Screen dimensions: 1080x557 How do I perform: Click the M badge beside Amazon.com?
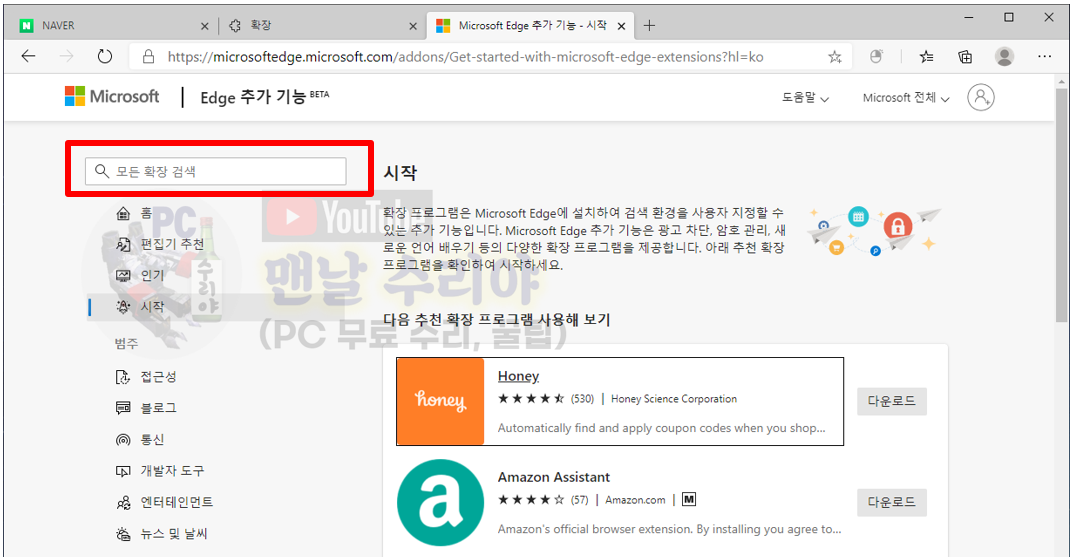tap(688, 499)
